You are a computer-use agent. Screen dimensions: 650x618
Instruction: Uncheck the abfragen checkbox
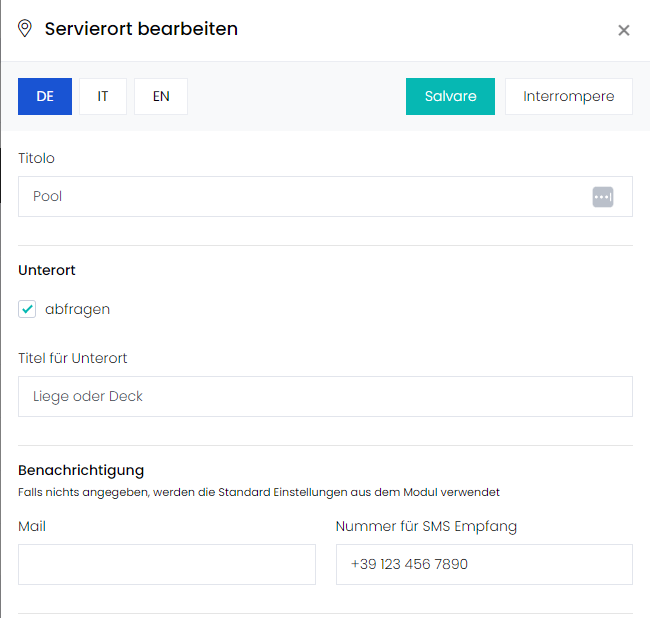click(27, 309)
